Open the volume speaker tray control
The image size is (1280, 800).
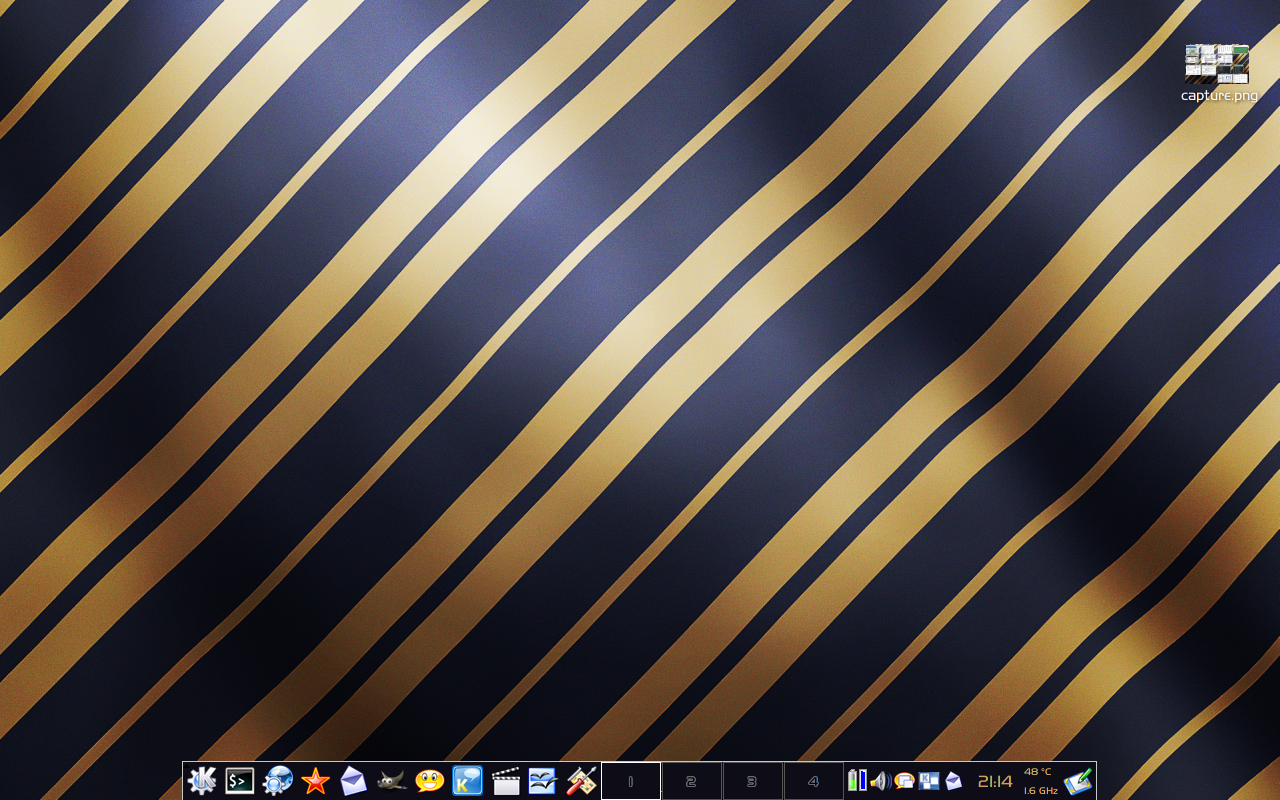point(880,781)
